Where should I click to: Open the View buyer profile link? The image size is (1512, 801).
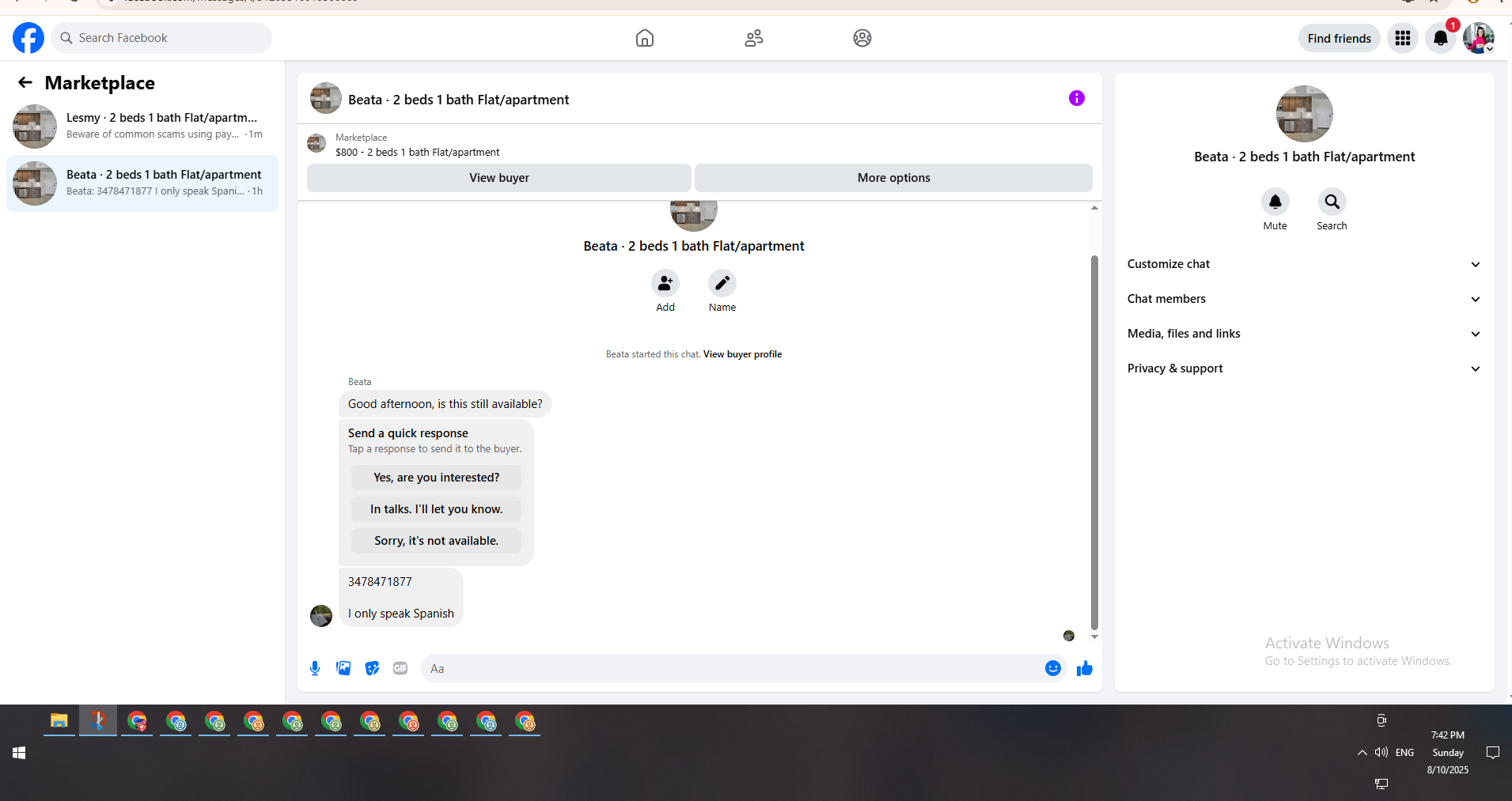(x=742, y=354)
